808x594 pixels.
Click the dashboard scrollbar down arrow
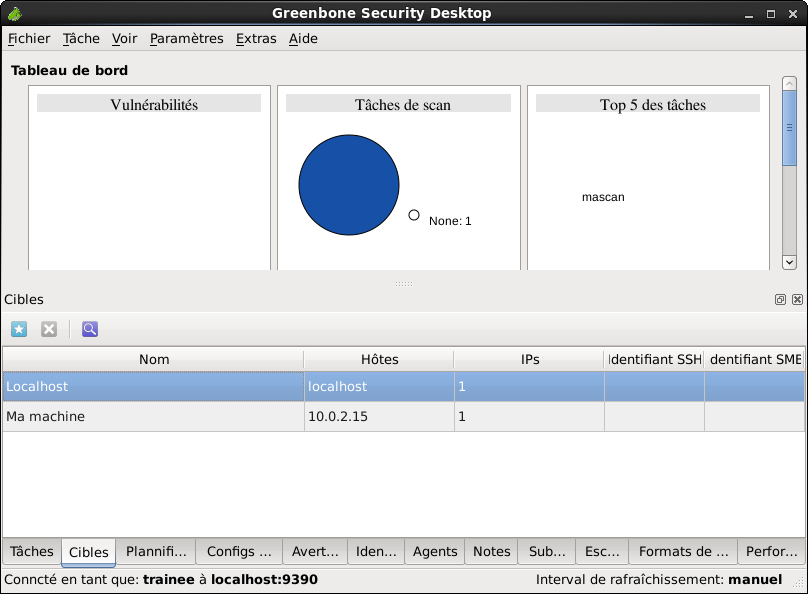click(789, 262)
